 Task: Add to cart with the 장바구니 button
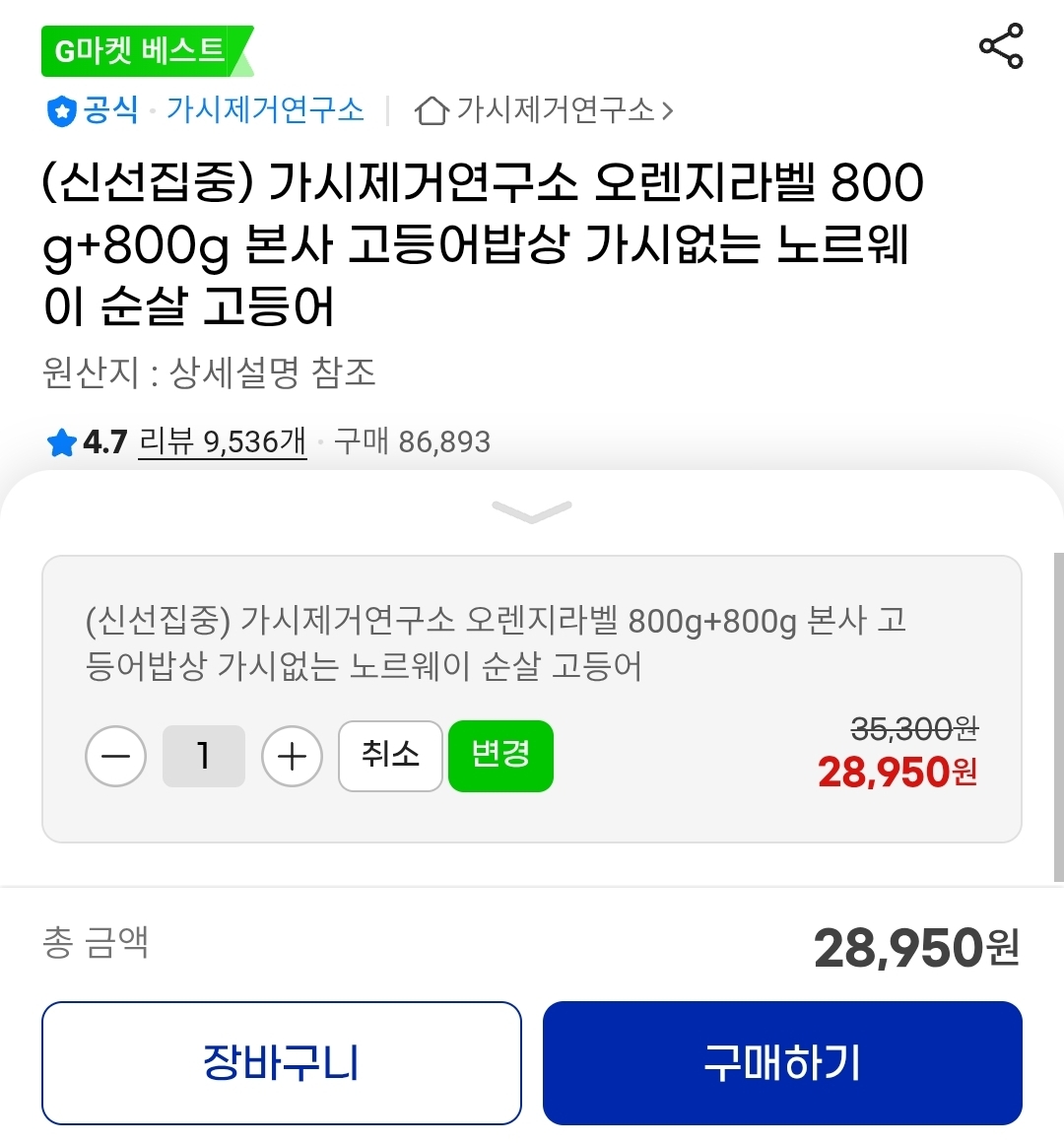coord(282,1063)
